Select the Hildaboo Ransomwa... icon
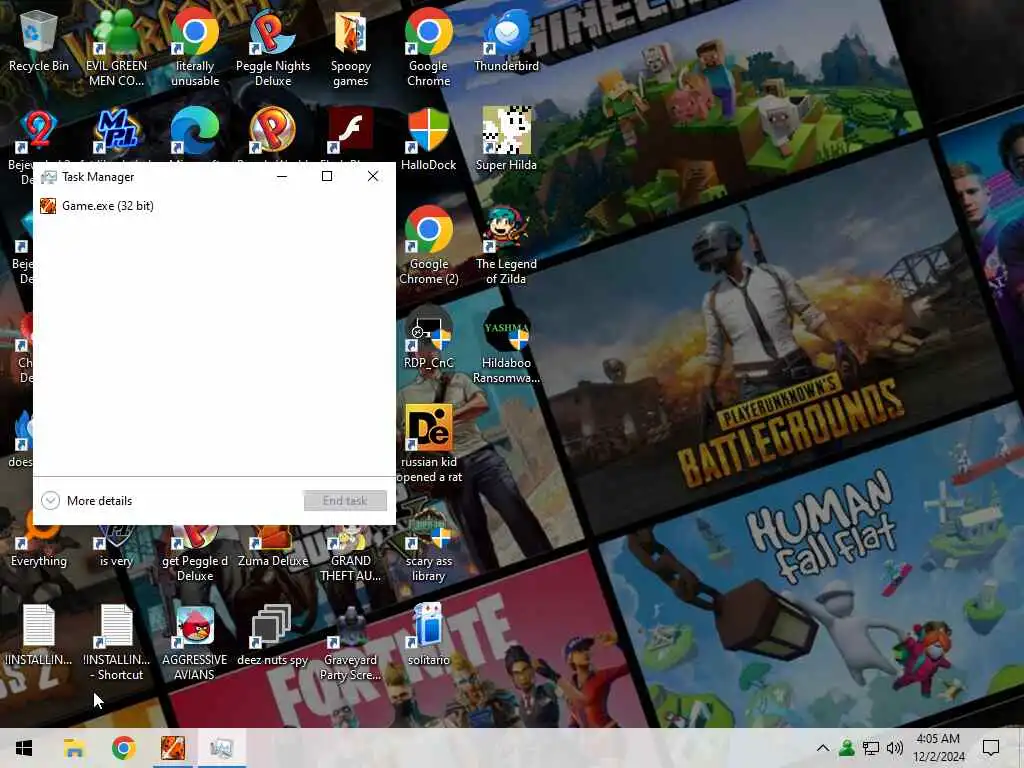 tap(506, 345)
